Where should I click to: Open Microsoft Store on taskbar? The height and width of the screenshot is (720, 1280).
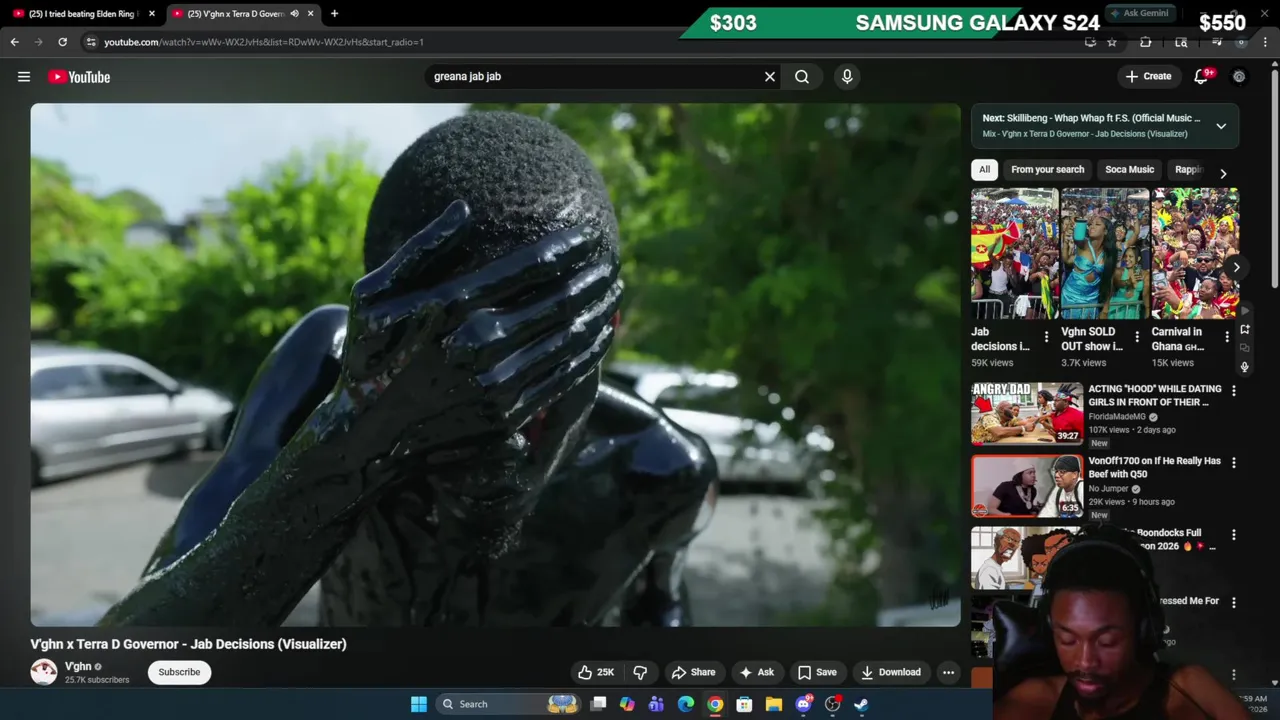click(744, 704)
